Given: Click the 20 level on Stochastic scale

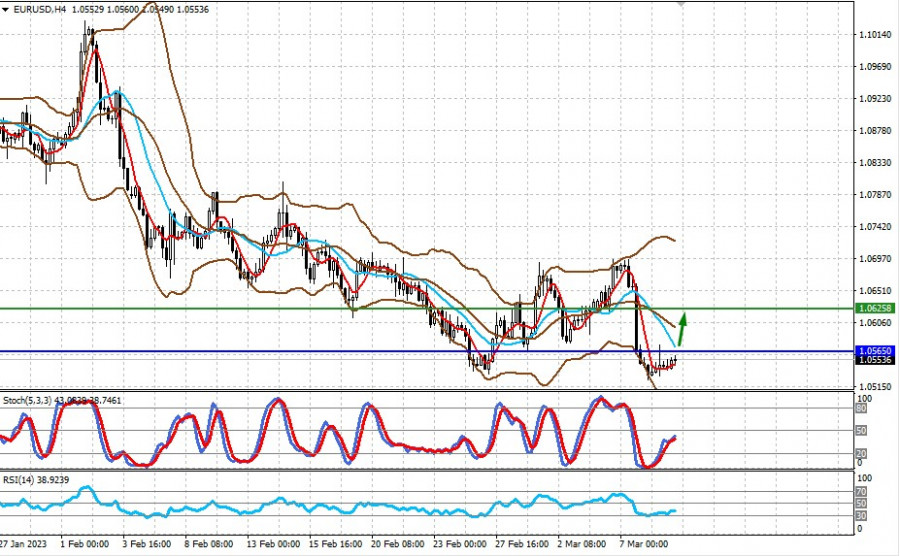Looking at the screenshot, I should (x=859, y=453).
